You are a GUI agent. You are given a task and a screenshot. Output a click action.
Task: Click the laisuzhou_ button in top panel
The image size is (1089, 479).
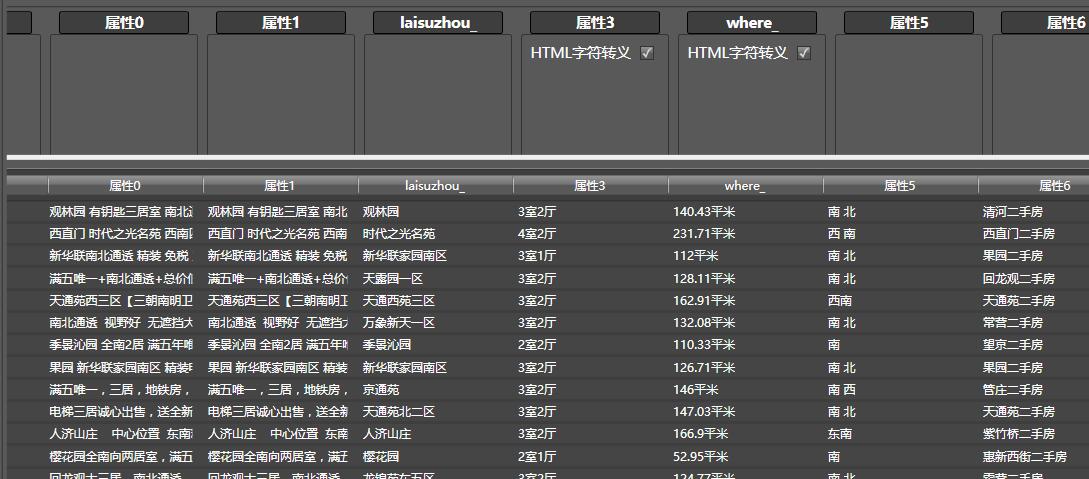(x=438, y=22)
